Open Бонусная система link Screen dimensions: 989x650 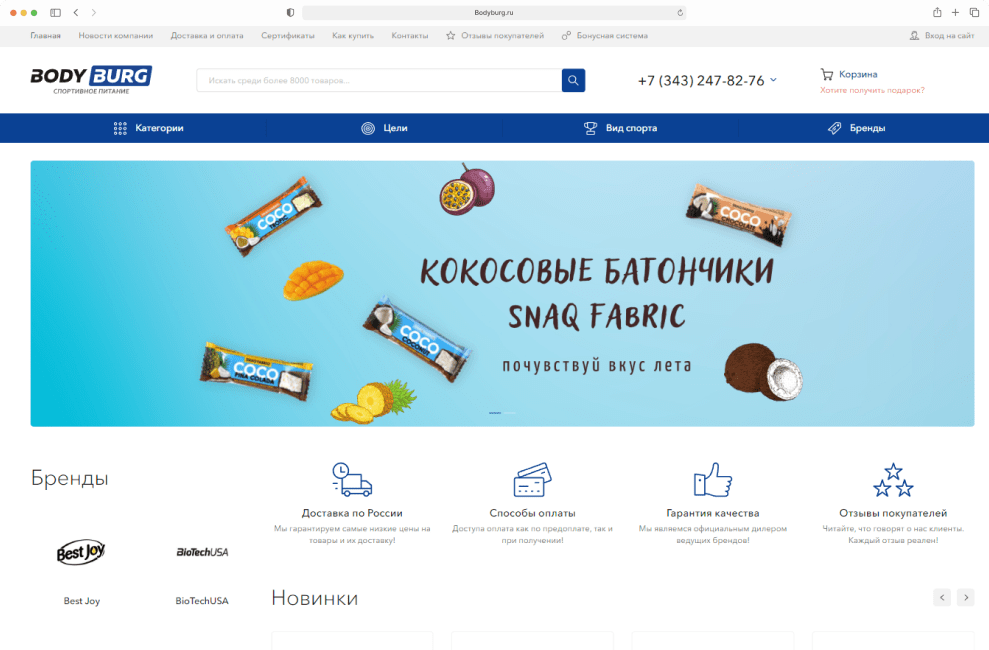click(612, 36)
